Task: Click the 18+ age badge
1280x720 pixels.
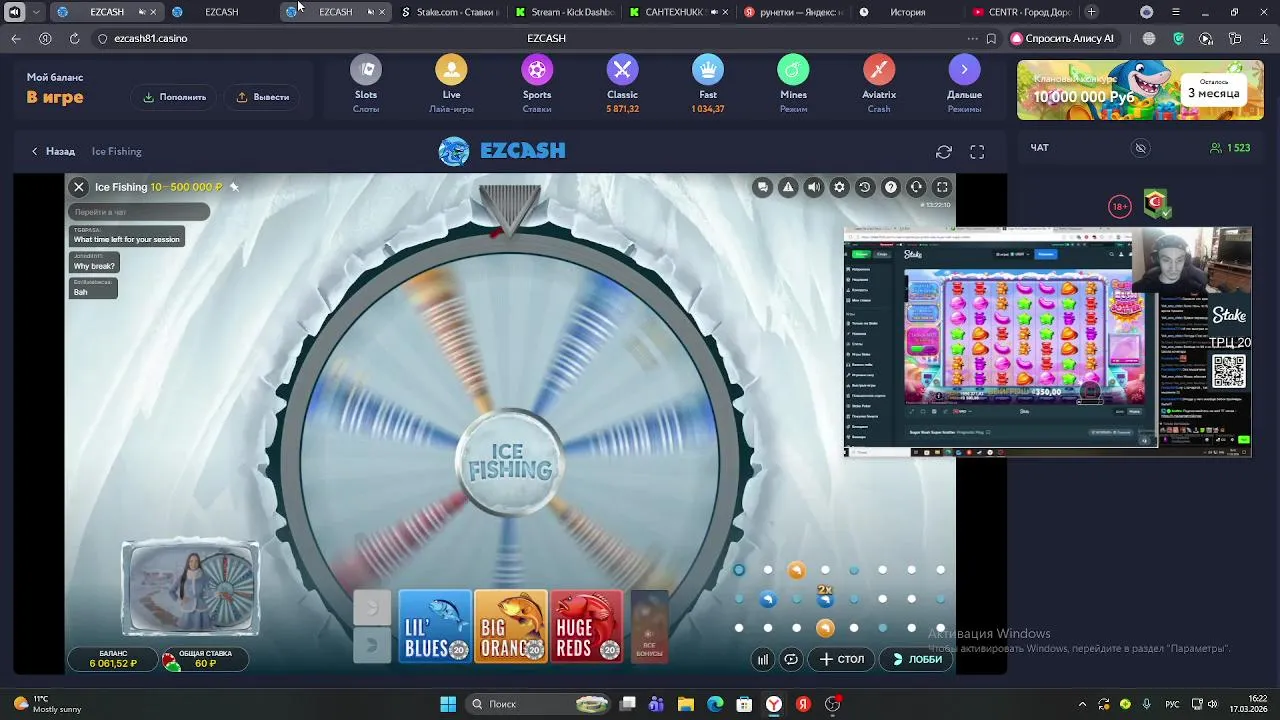Action: [1120, 206]
